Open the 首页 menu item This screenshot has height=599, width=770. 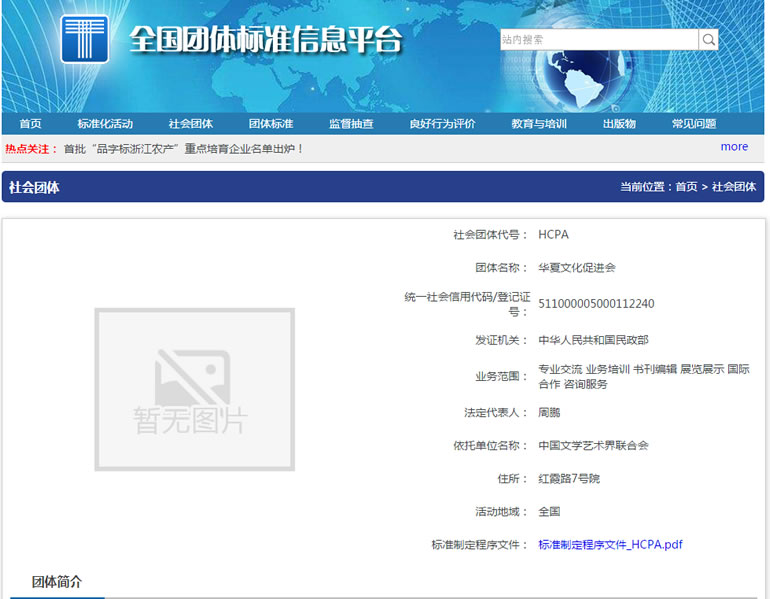(30, 124)
